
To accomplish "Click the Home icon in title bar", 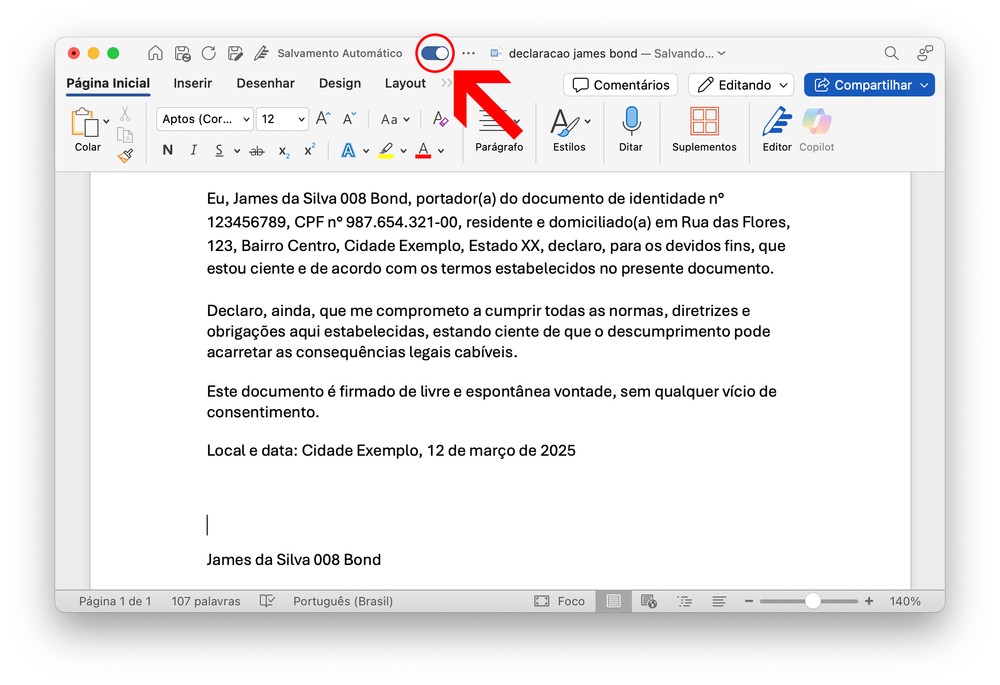I will [155, 53].
